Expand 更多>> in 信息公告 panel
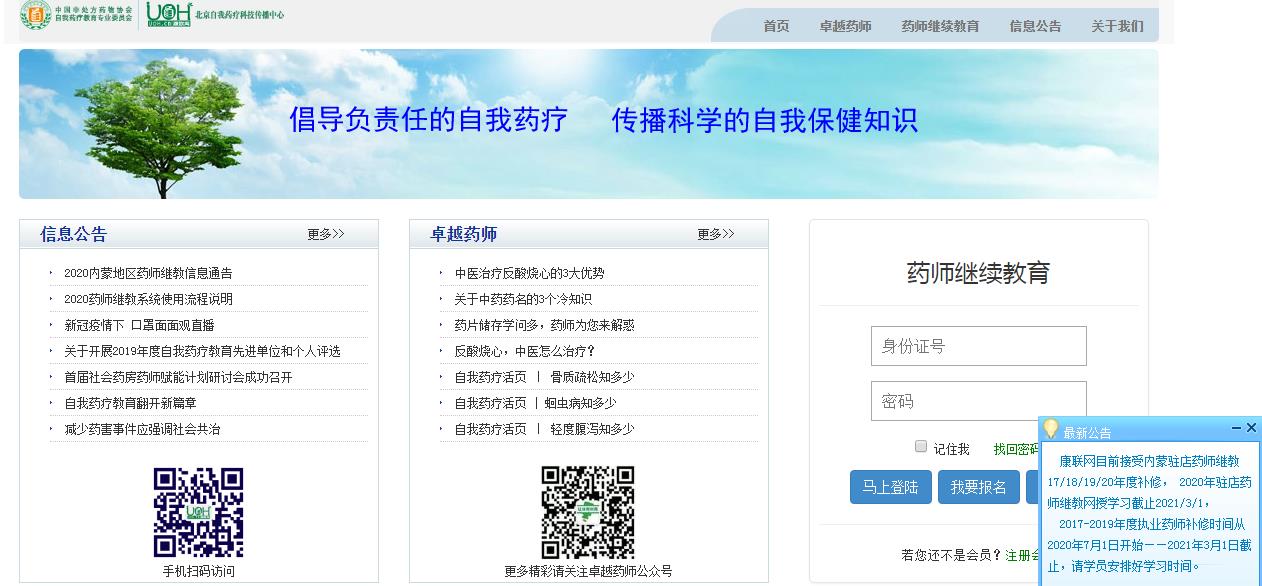The image size is (1262, 586). tap(326, 234)
